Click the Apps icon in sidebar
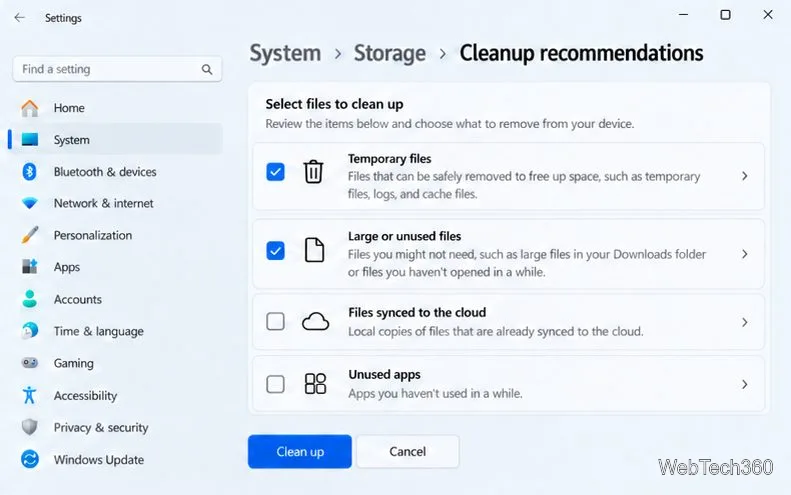This screenshot has height=495, width=791. [x=30, y=266]
